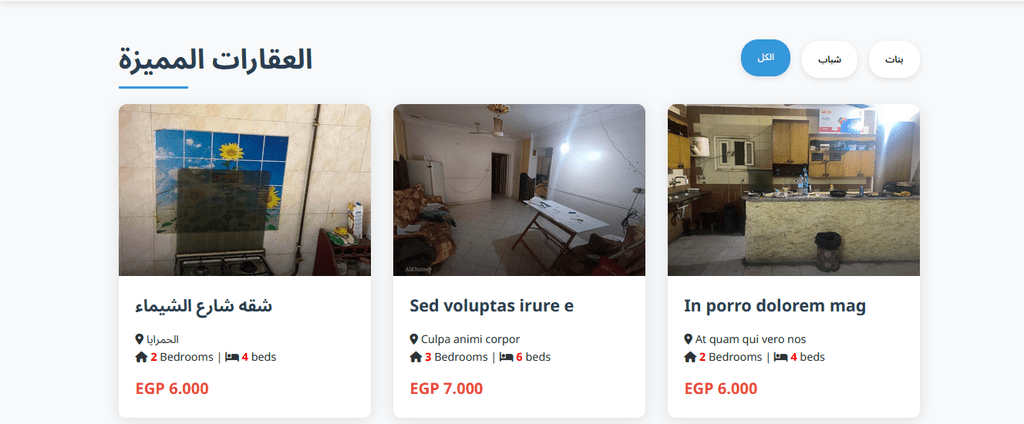Click location pin icon for Culpa animi corpor
Image resolution: width=1024 pixels, height=424 pixels.
(x=415, y=339)
